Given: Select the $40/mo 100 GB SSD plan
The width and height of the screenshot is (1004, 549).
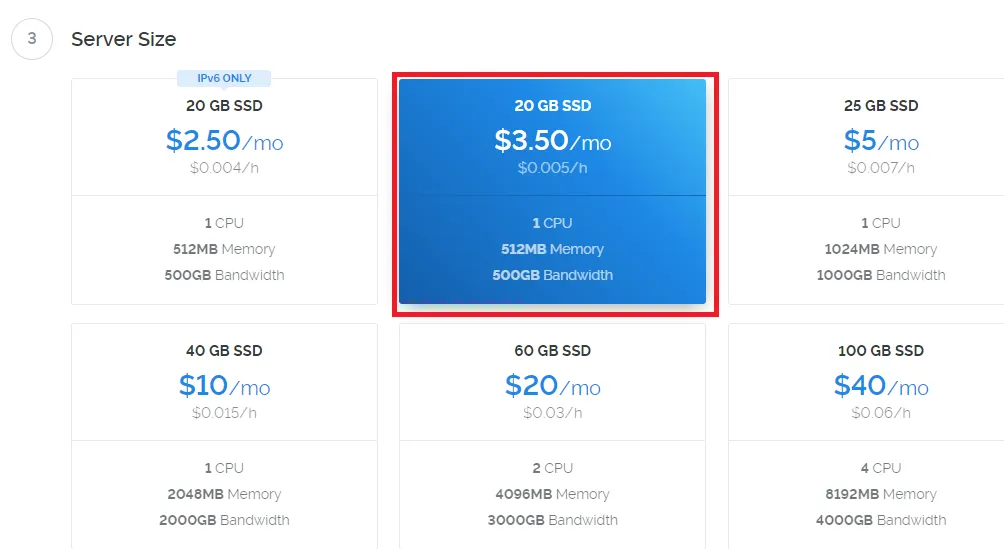Looking at the screenshot, I should [x=866, y=436].
